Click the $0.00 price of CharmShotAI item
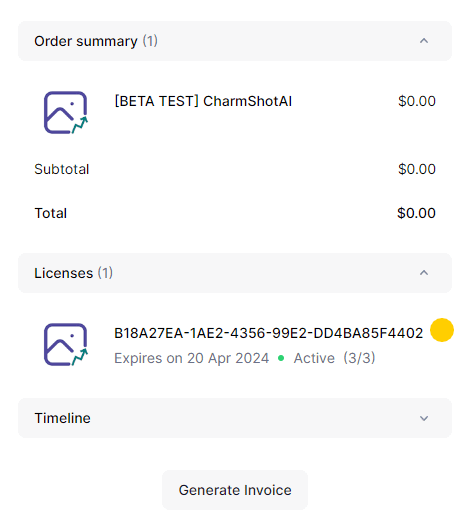 point(417,101)
